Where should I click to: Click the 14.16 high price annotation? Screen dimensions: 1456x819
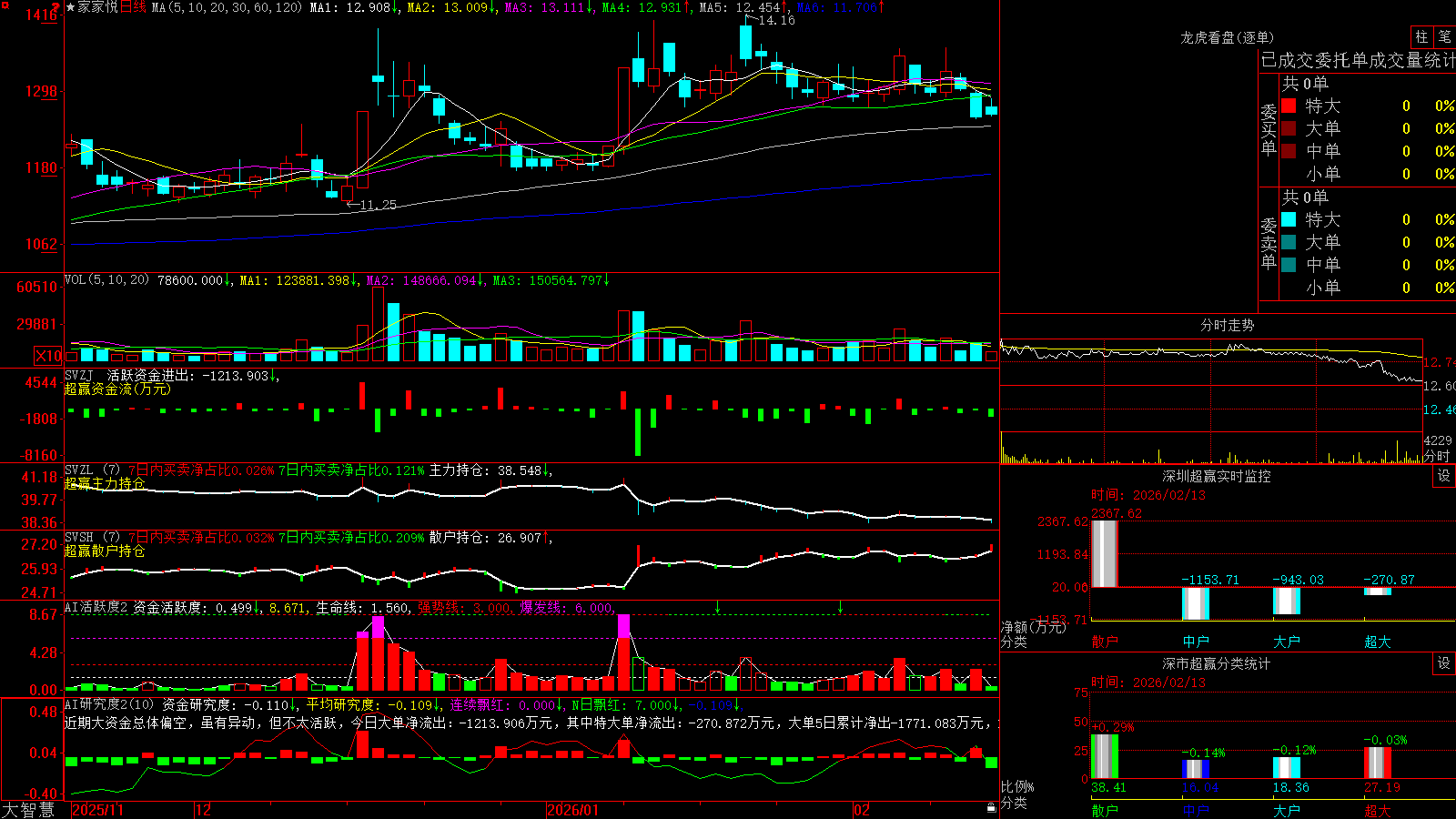tap(776, 20)
